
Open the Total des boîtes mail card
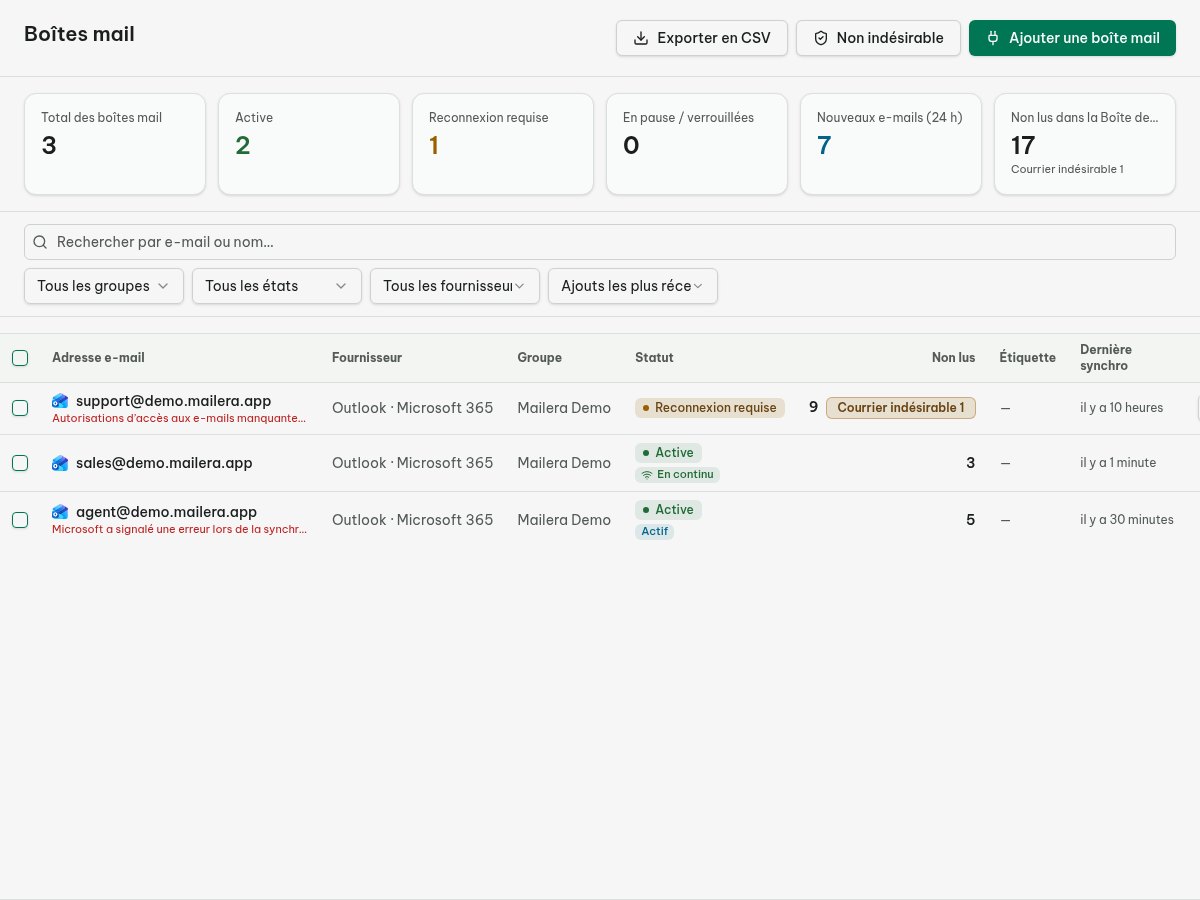tap(115, 144)
